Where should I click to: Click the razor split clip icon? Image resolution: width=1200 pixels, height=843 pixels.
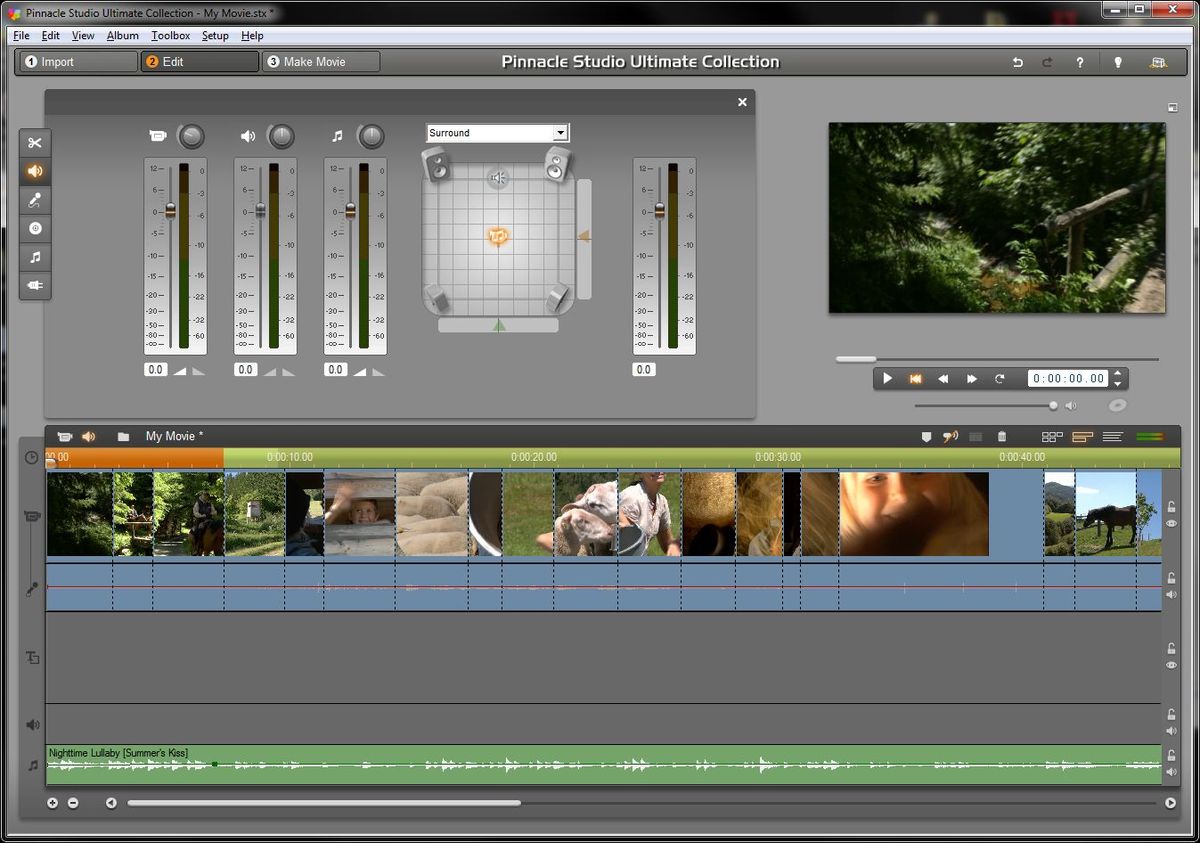[975, 437]
